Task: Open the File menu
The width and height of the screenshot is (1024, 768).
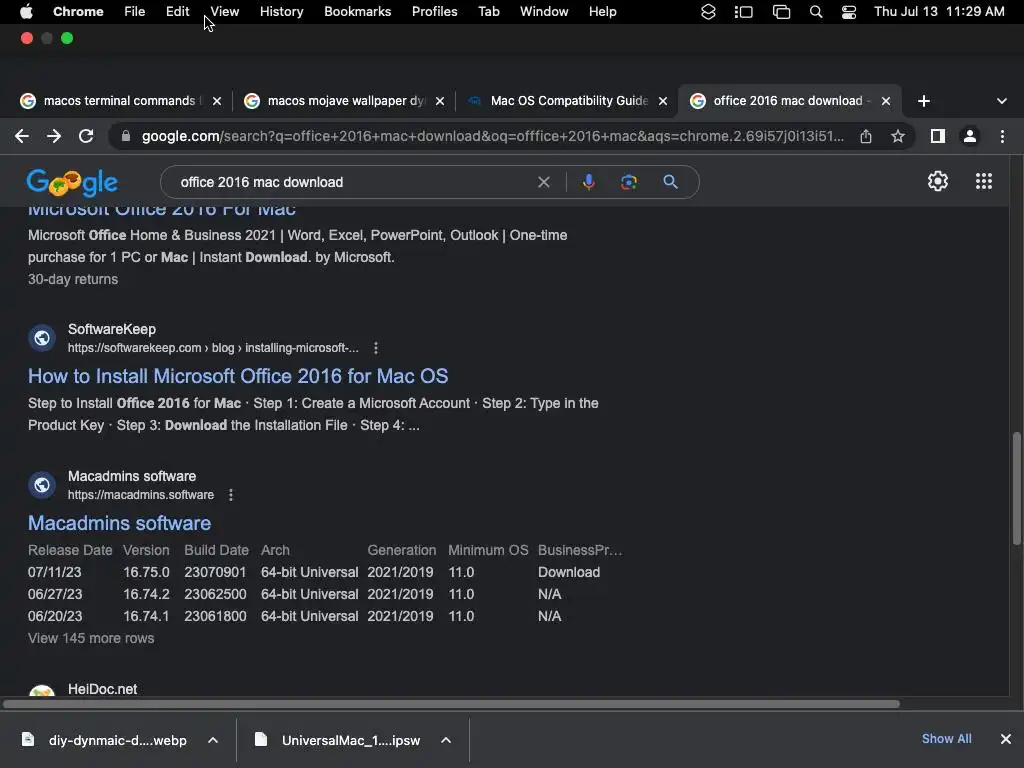Action: (135, 12)
